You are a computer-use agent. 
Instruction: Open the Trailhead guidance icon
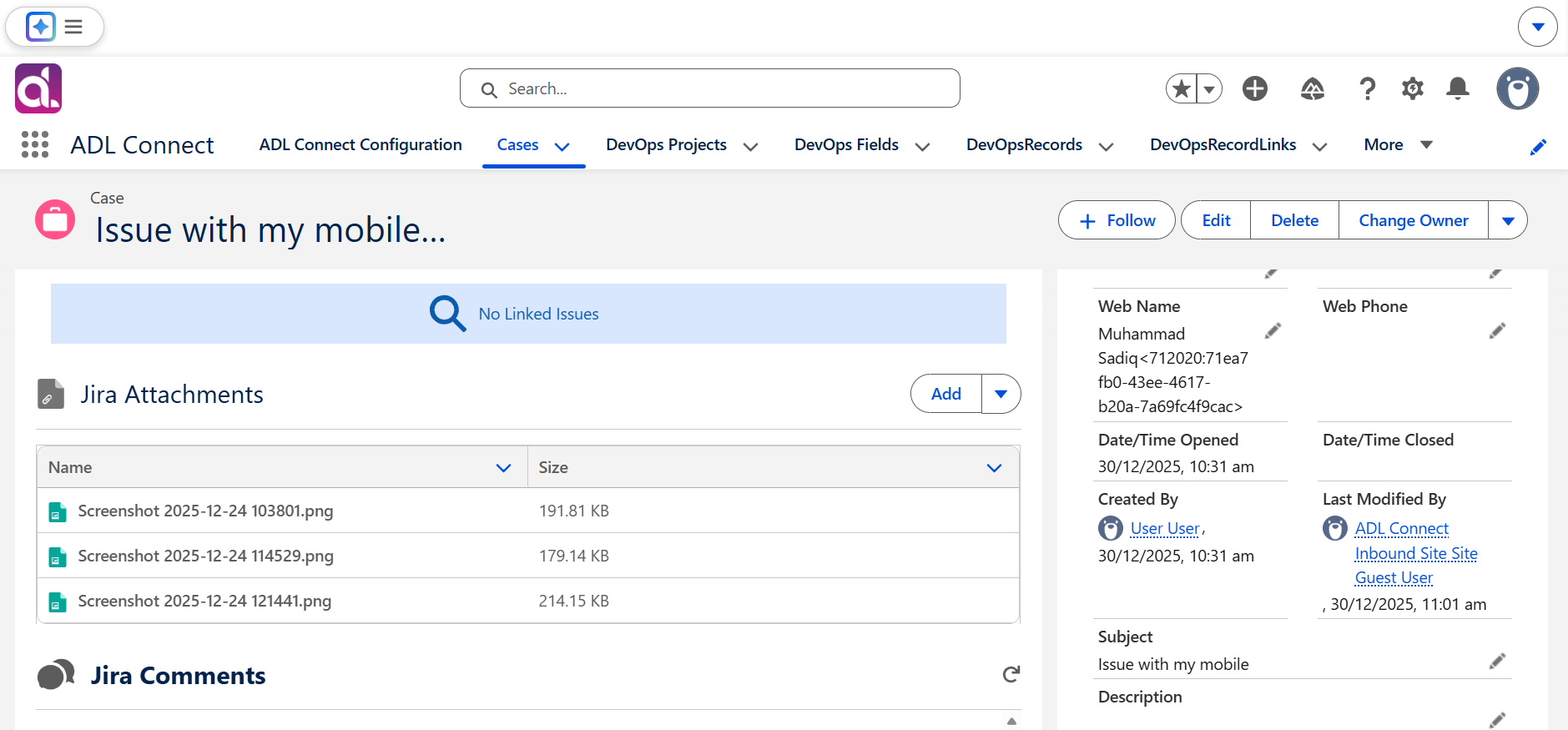1313,88
